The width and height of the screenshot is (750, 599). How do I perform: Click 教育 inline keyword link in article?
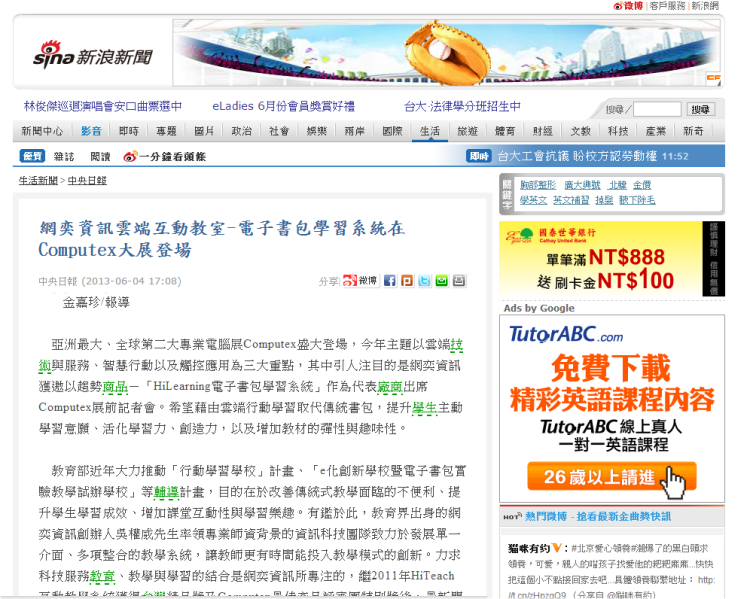(102, 576)
